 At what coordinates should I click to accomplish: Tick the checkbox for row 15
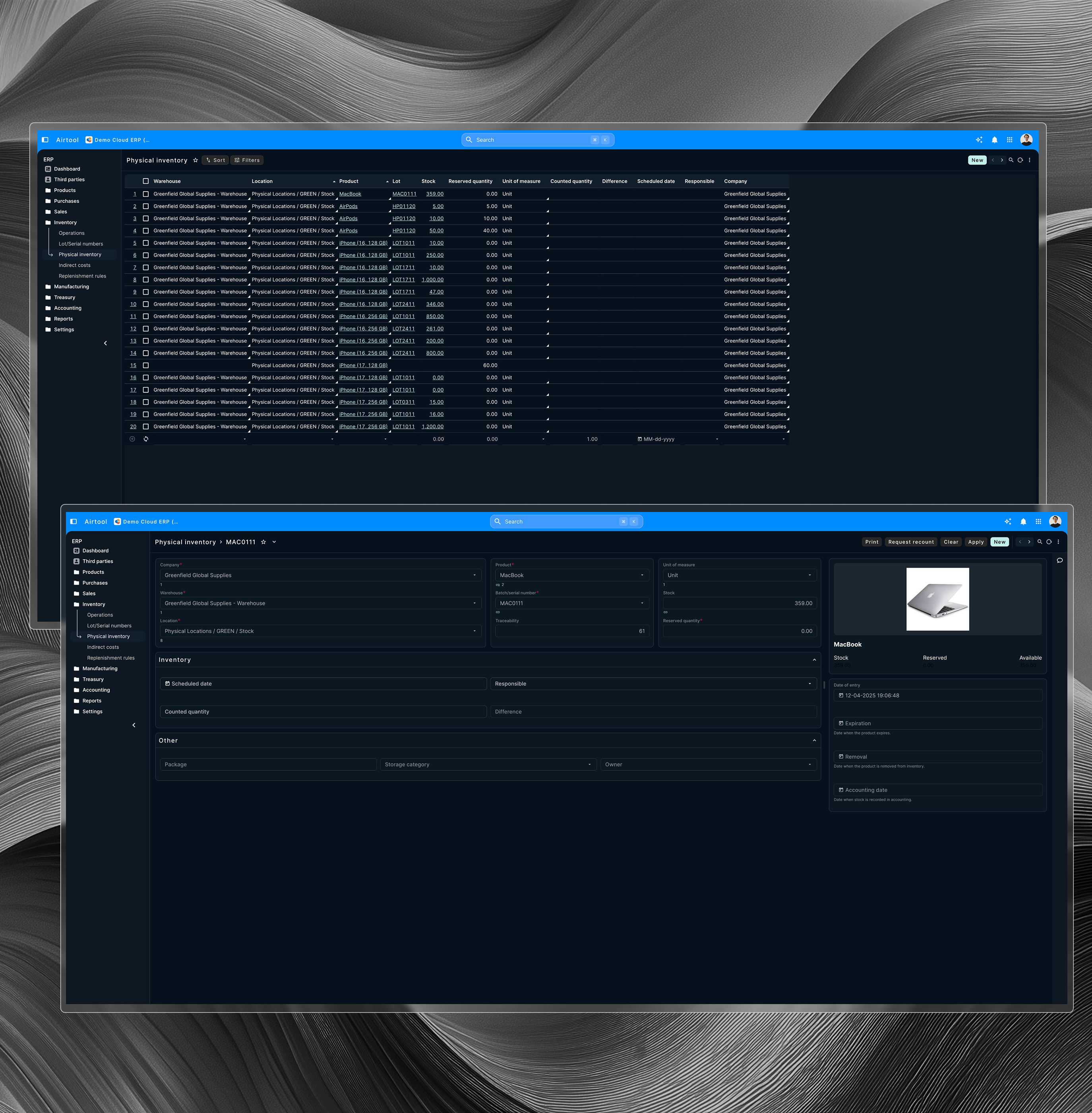[146, 365]
